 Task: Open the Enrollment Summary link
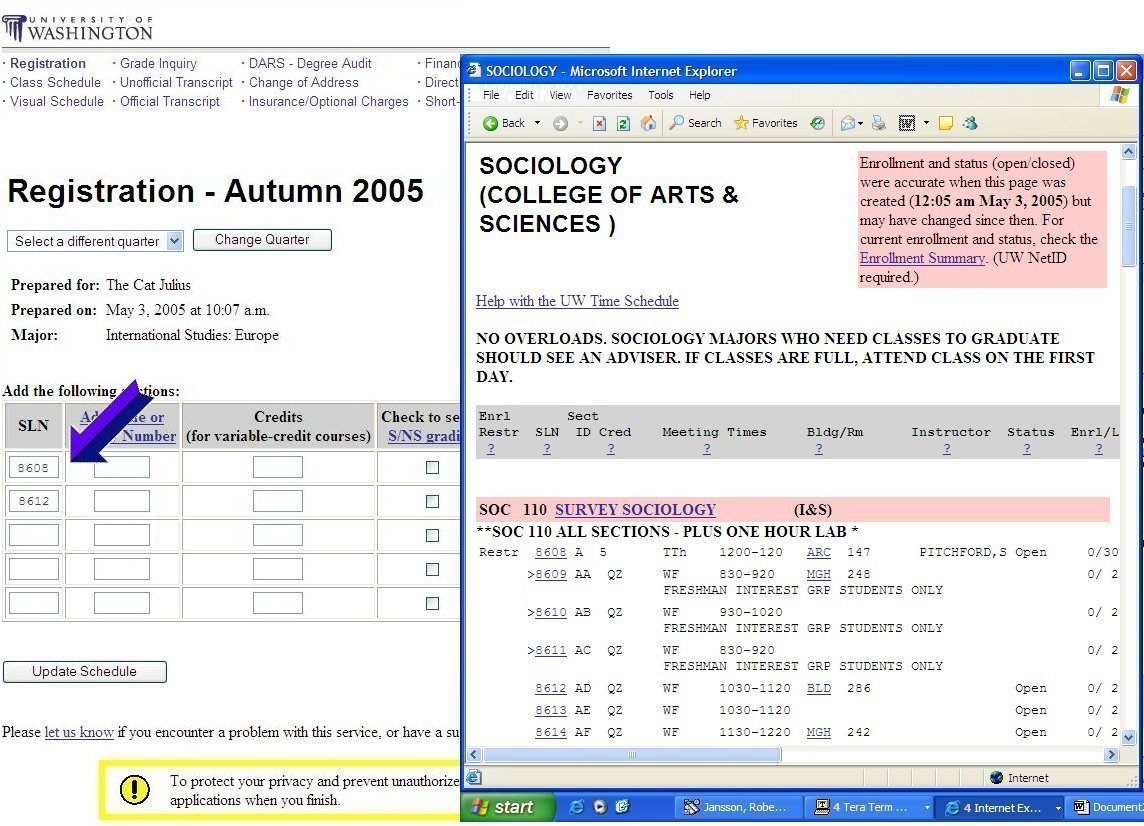(x=922, y=258)
